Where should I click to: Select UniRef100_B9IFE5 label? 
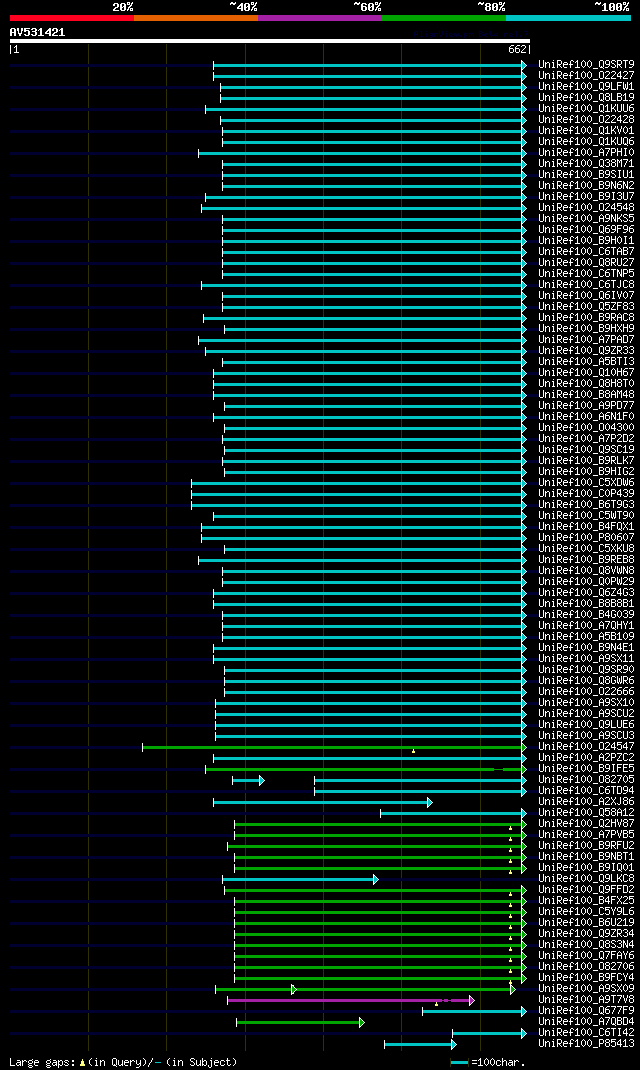pos(586,768)
